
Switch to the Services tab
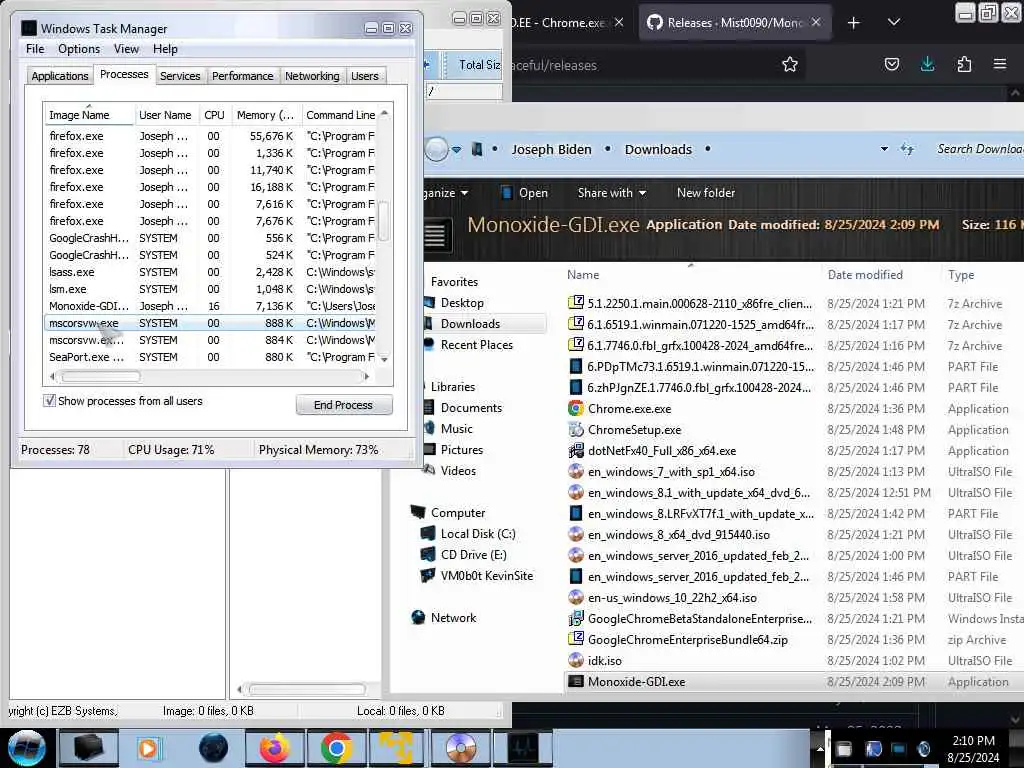click(180, 76)
